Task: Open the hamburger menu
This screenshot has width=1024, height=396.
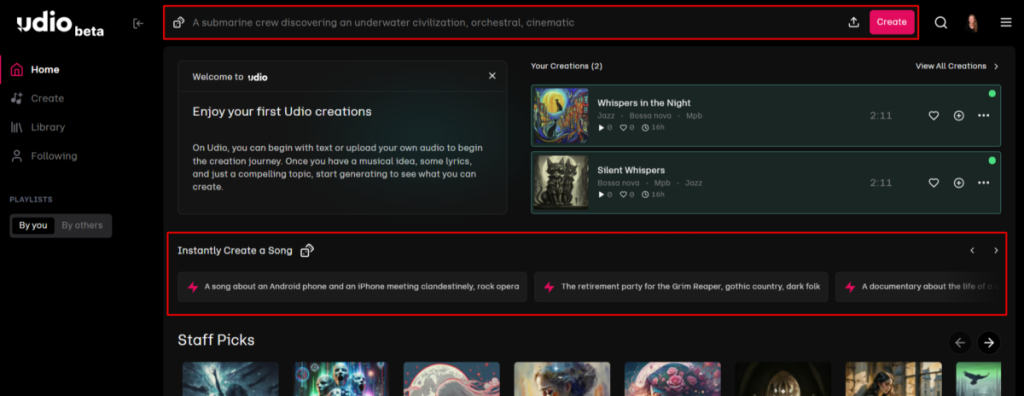Action: (1006, 22)
